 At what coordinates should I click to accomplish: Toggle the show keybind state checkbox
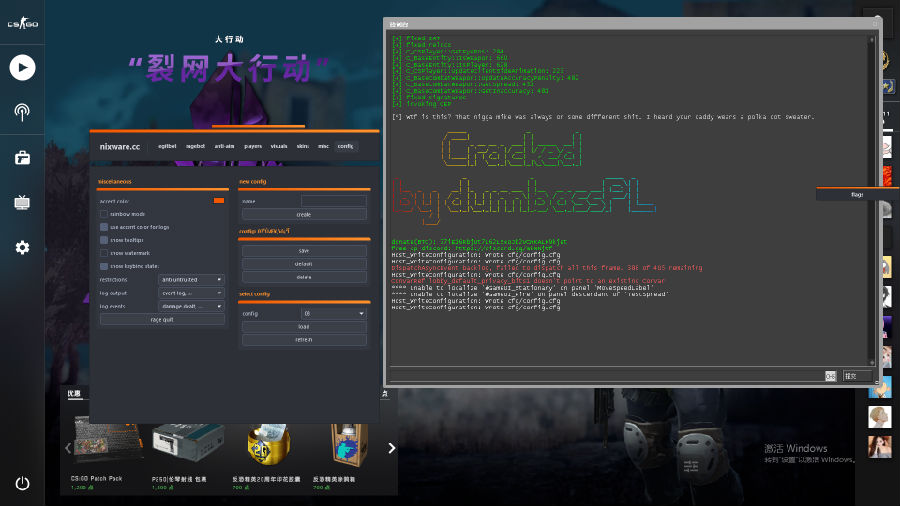104,266
